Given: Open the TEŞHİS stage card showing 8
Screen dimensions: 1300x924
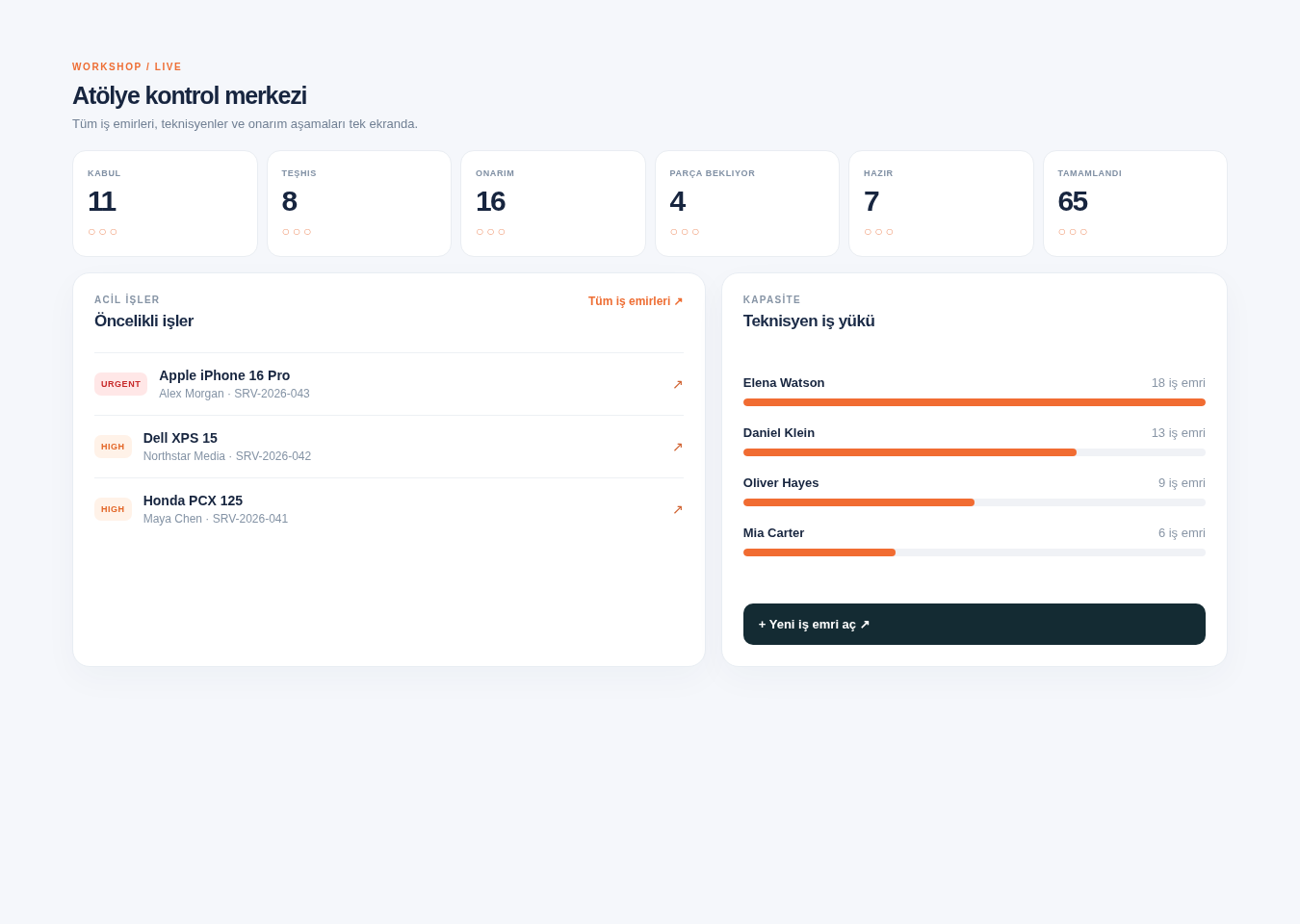Looking at the screenshot, I should (359, 203).
